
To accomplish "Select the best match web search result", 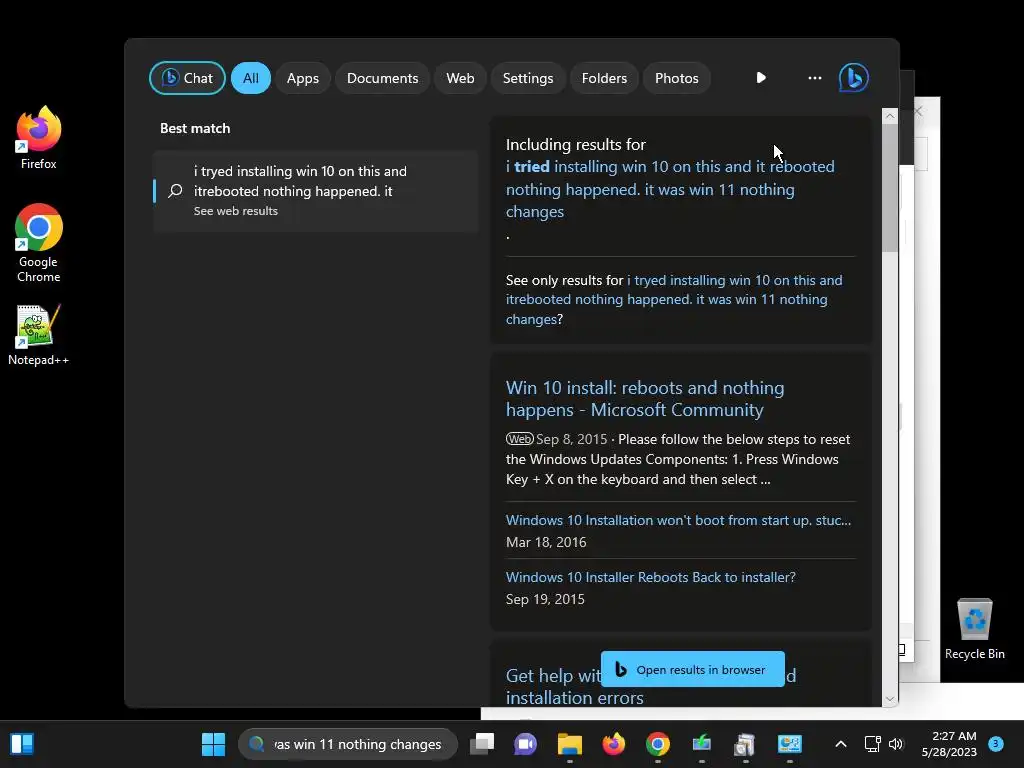I will (x=316, y=191).
